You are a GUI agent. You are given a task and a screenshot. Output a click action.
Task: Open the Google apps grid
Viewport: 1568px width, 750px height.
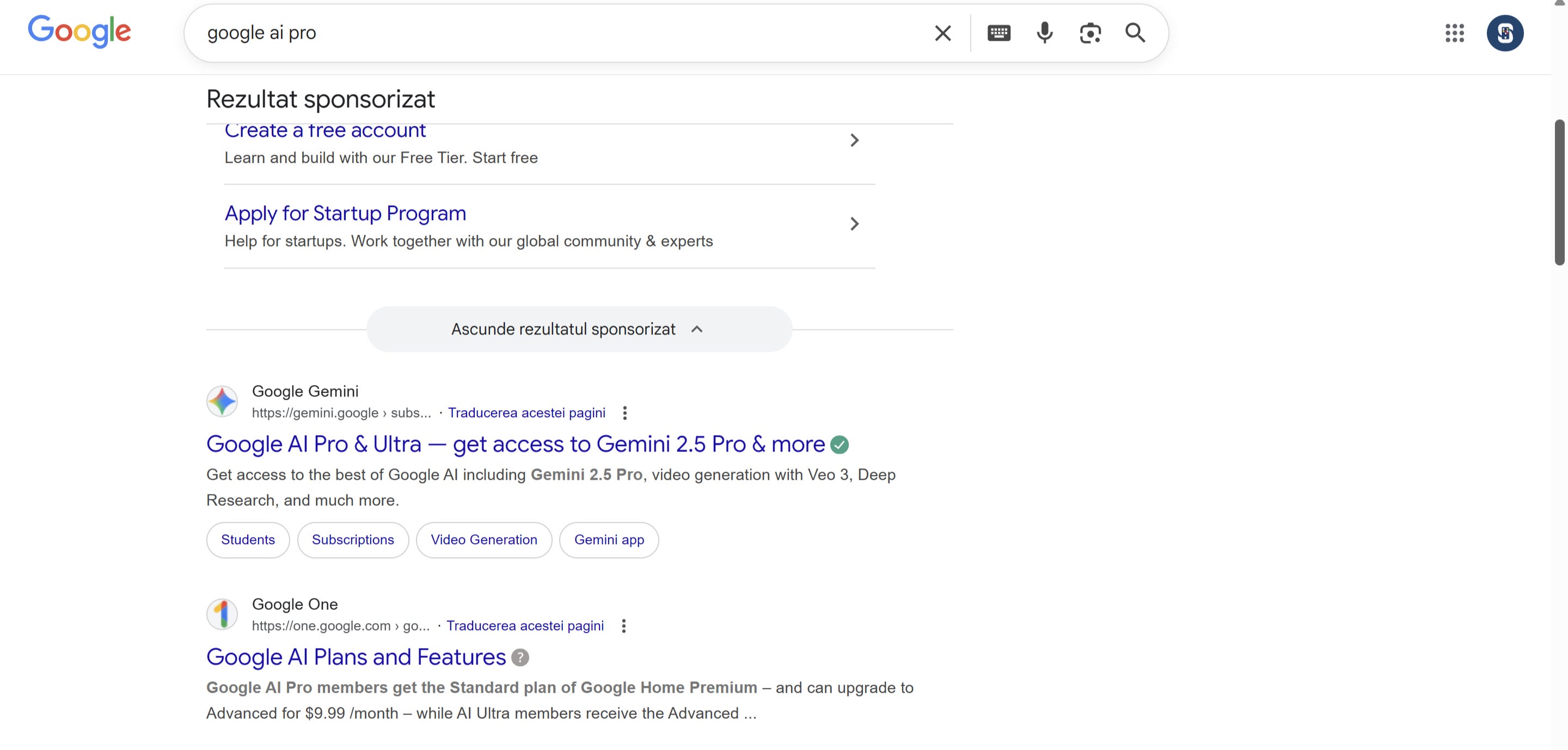click(1454, 33)
